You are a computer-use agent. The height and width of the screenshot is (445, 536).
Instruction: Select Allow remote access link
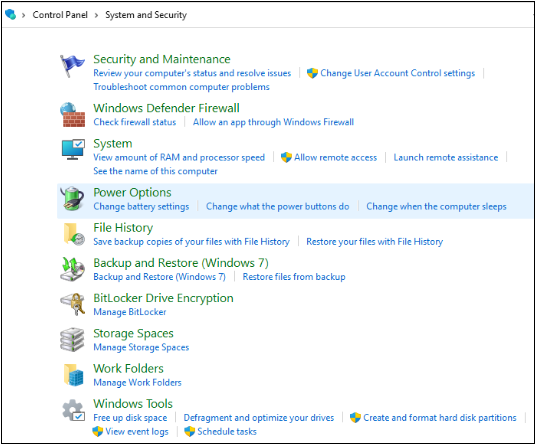[335, 157]
